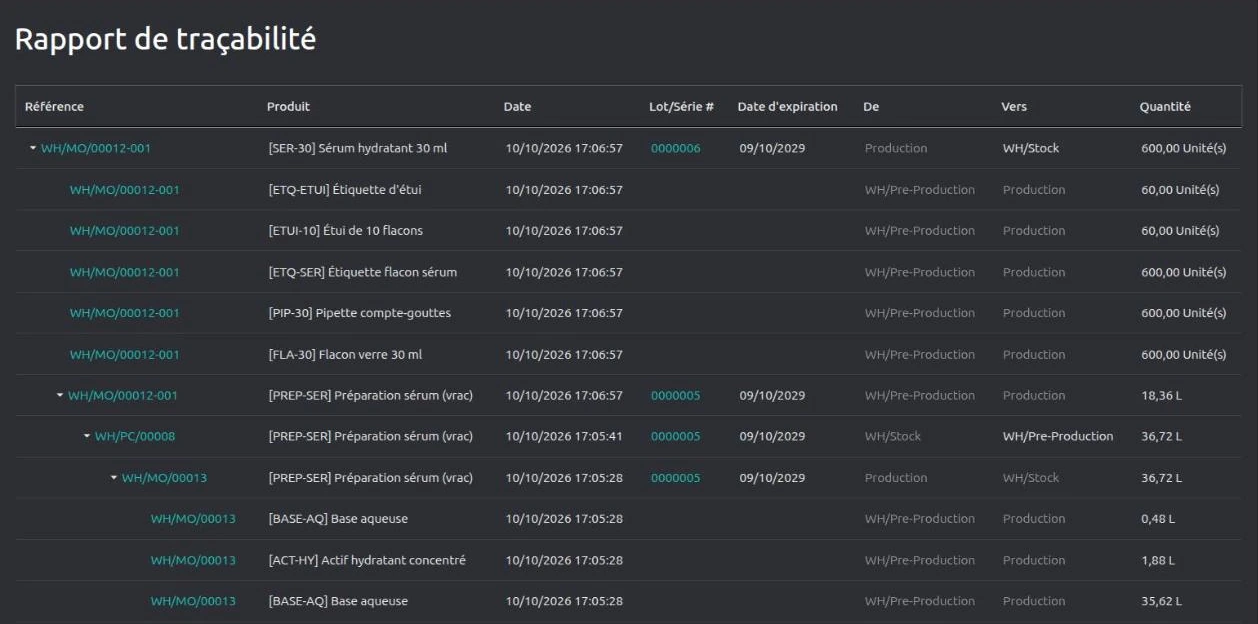The width and height of the screenshot is (1258, 624).
Task: Click the Produit column header
Action: click(x=288, y=107)
